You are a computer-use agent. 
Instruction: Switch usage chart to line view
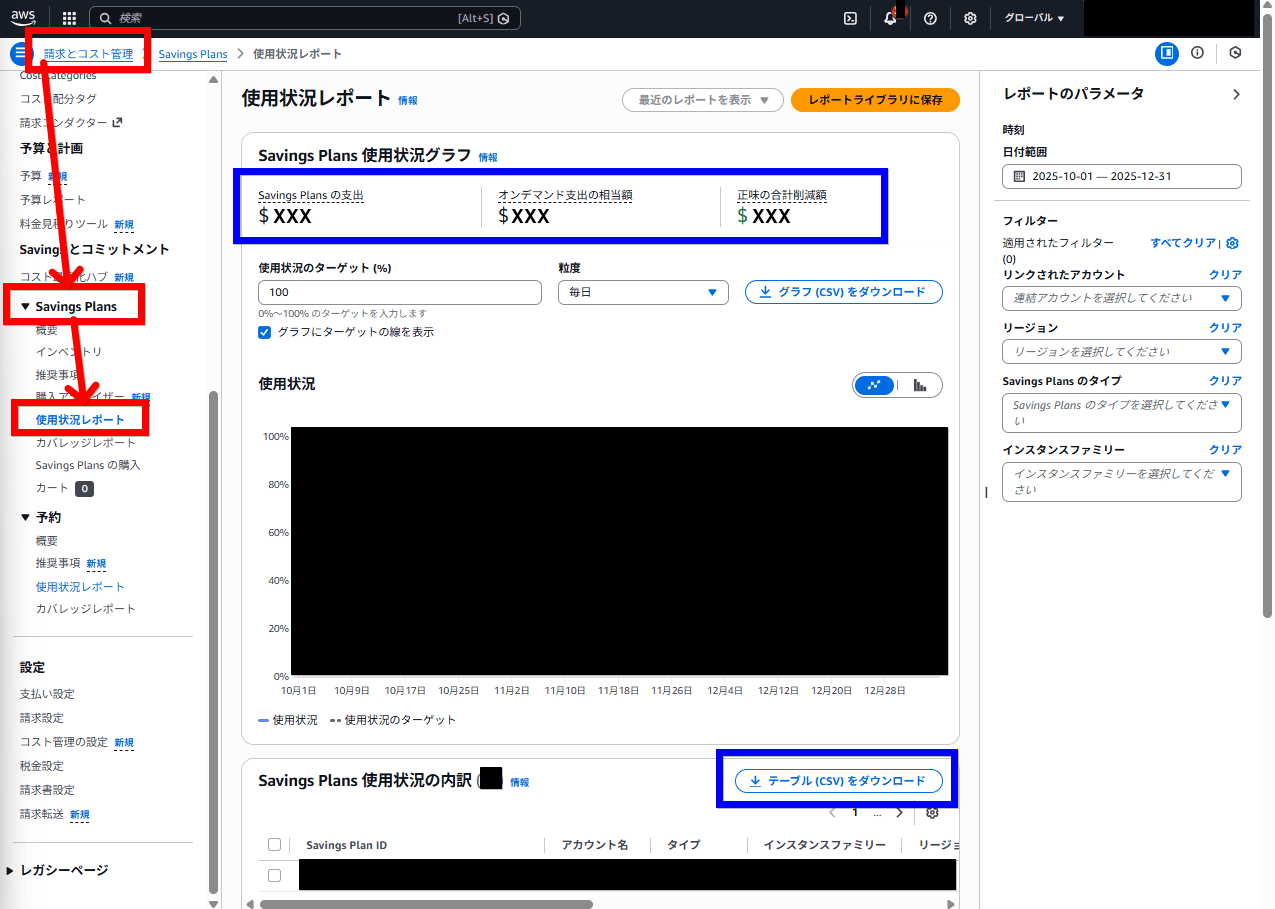pyautogui.click(x=875, y=385)
